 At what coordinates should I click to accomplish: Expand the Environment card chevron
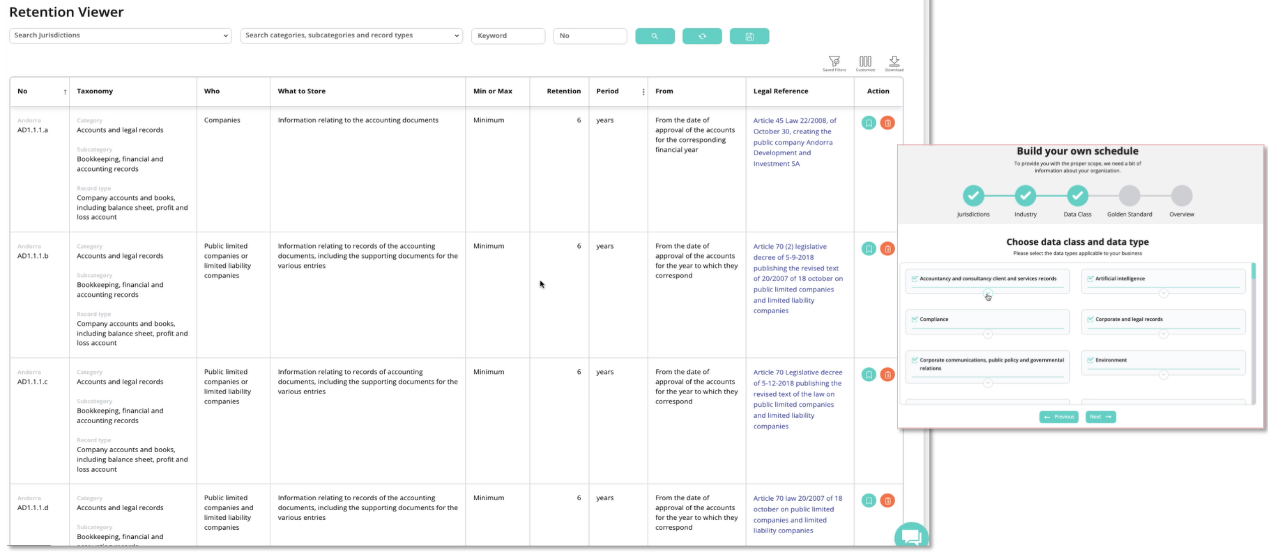click(1164, 375)
